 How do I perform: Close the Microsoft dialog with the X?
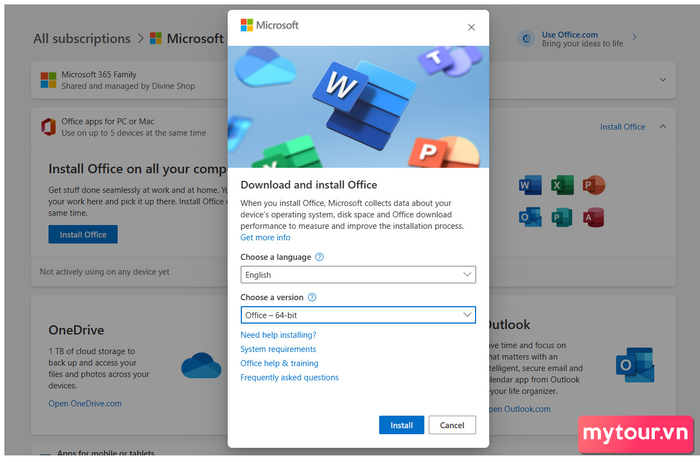(x=471, y=27)
